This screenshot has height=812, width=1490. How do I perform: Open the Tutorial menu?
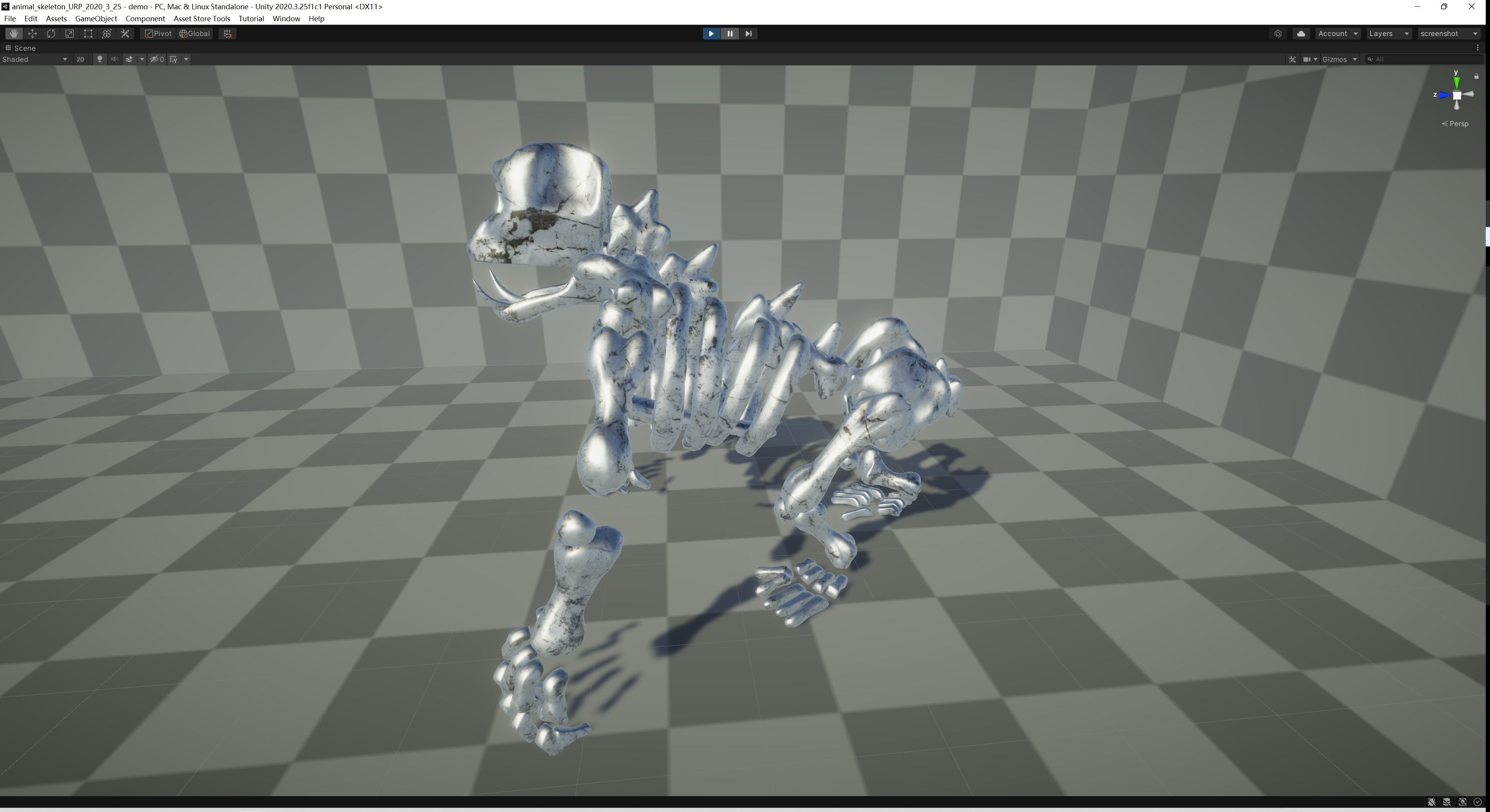pyautogui.click(x=251, y=19)
